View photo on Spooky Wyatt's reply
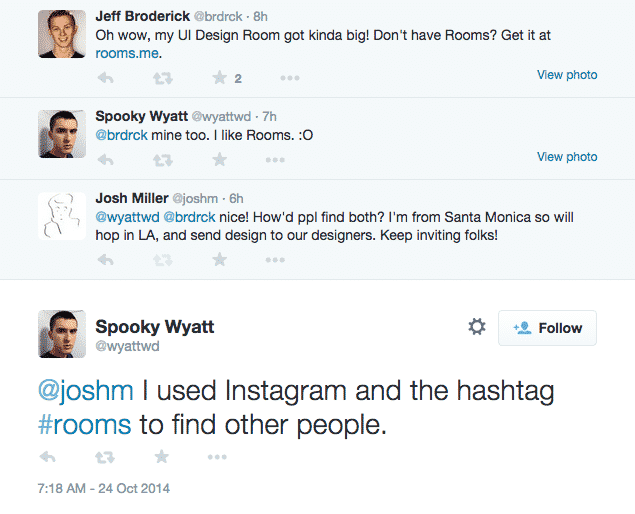This screenshot has height=514, width=635. click(x=567, y=157)
